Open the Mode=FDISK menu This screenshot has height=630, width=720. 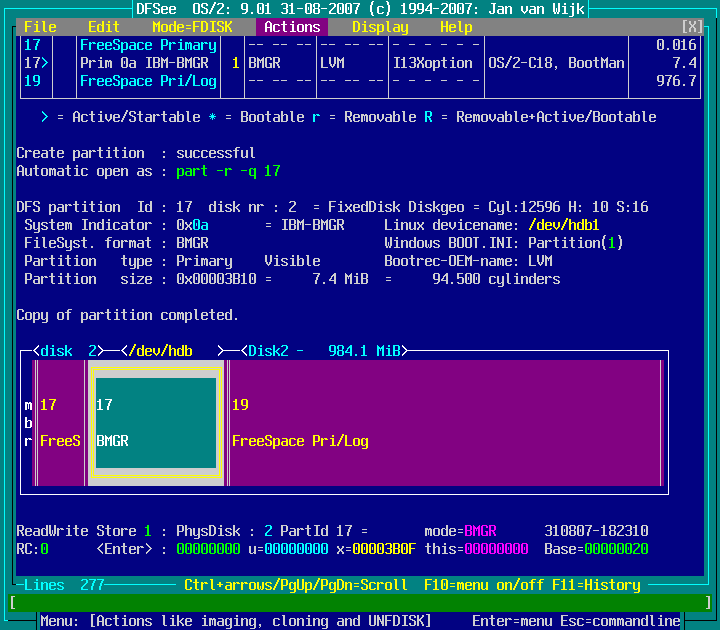[x=196, y=27]
